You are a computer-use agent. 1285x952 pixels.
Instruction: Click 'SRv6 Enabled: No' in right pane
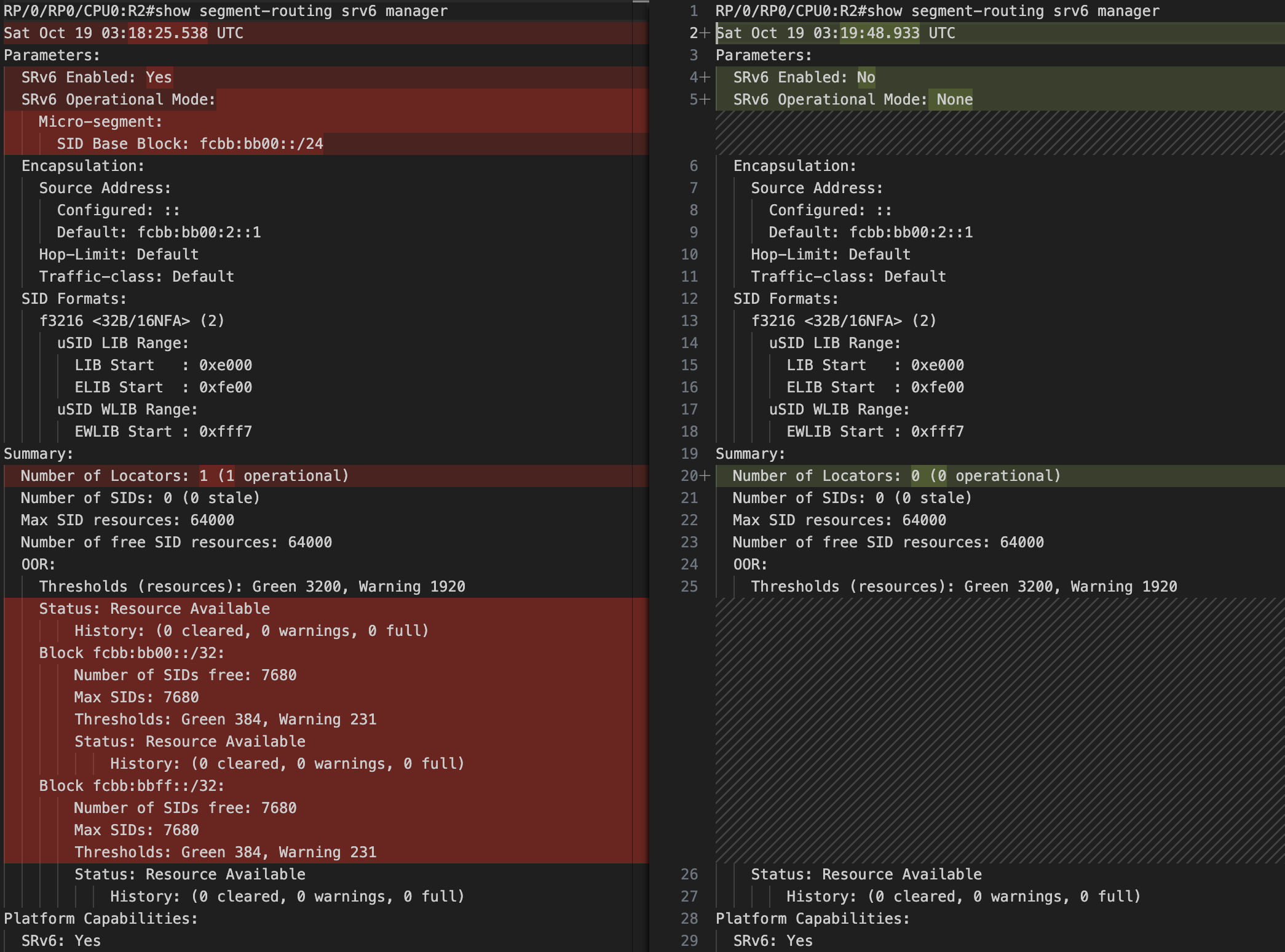(804, 77)
